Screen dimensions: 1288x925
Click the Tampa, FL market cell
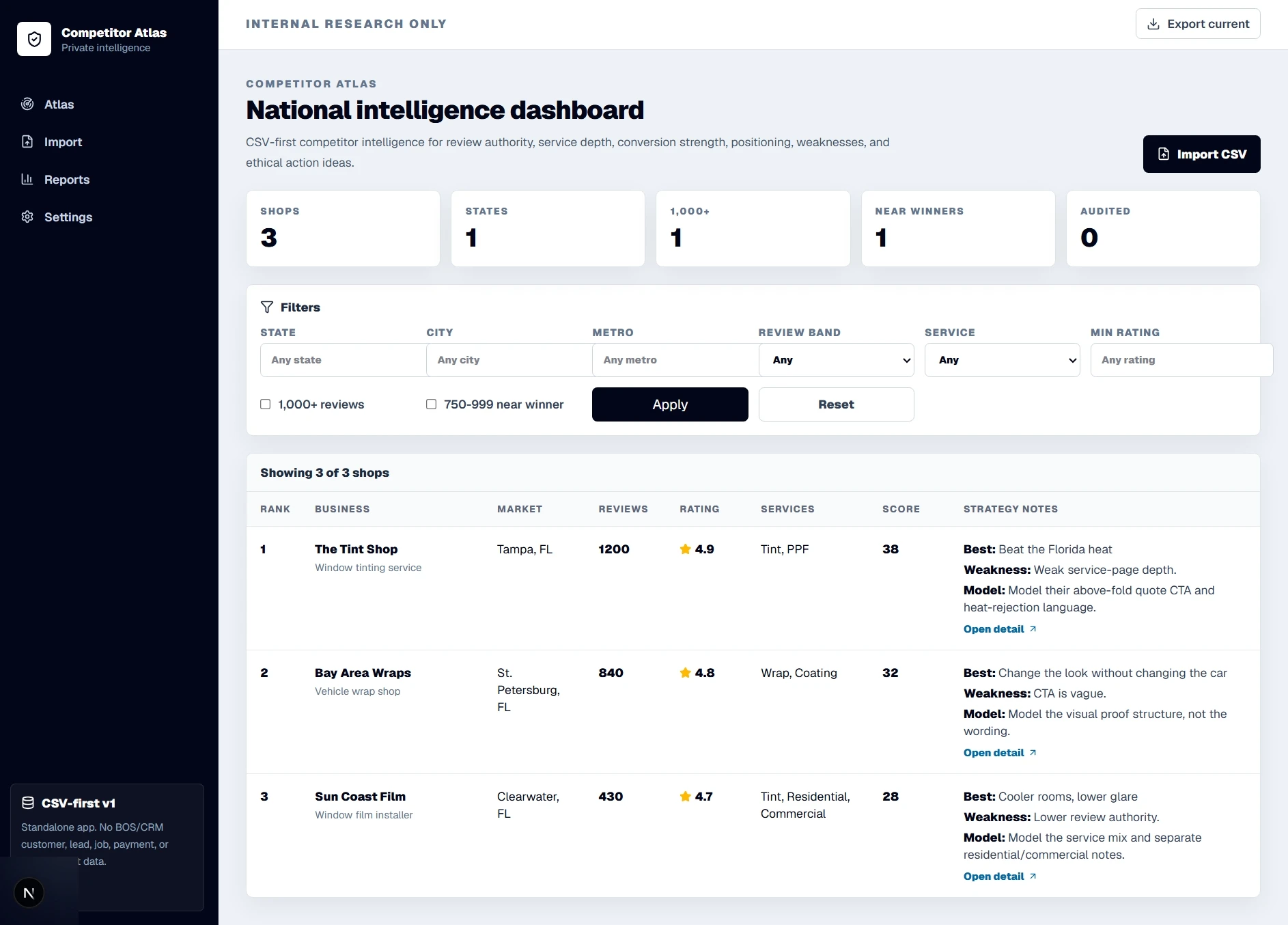(524, 549)
